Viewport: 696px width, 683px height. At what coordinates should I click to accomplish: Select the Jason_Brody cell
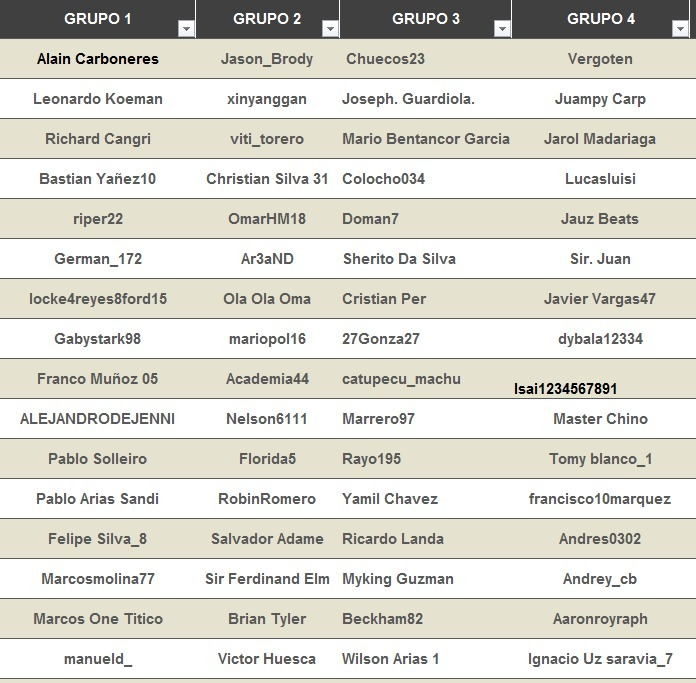pyautogui.click(x=267, y=59)
